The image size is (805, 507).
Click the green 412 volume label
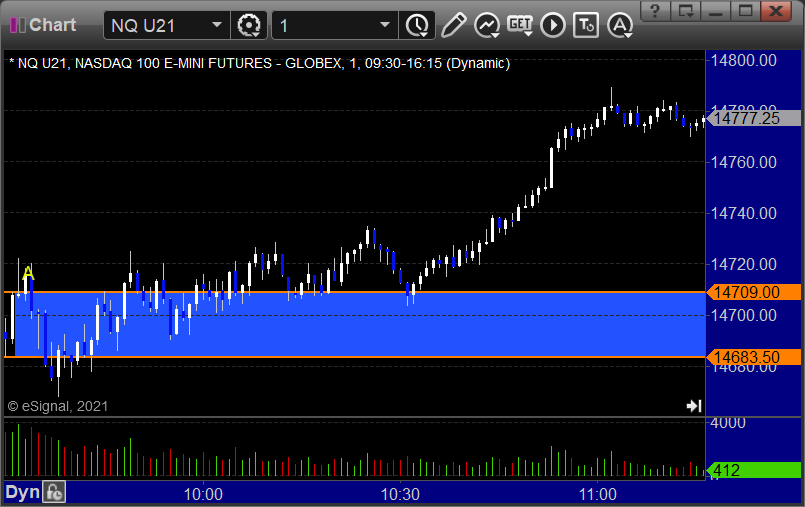point(754,470)
